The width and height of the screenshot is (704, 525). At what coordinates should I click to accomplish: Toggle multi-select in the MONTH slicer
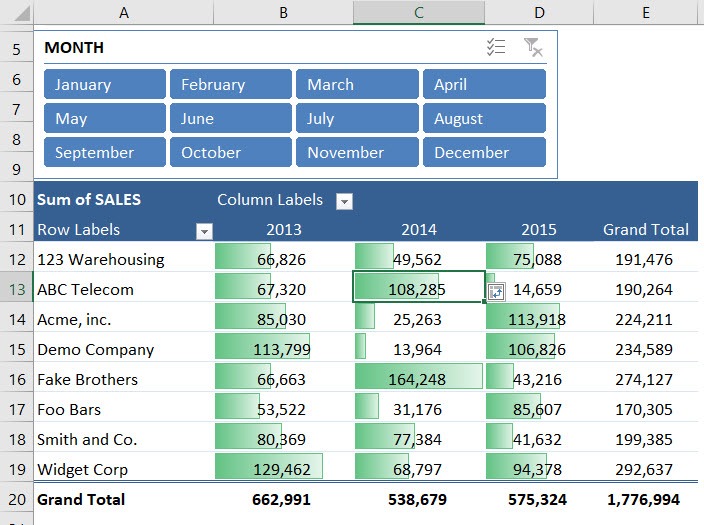(496, 47)
